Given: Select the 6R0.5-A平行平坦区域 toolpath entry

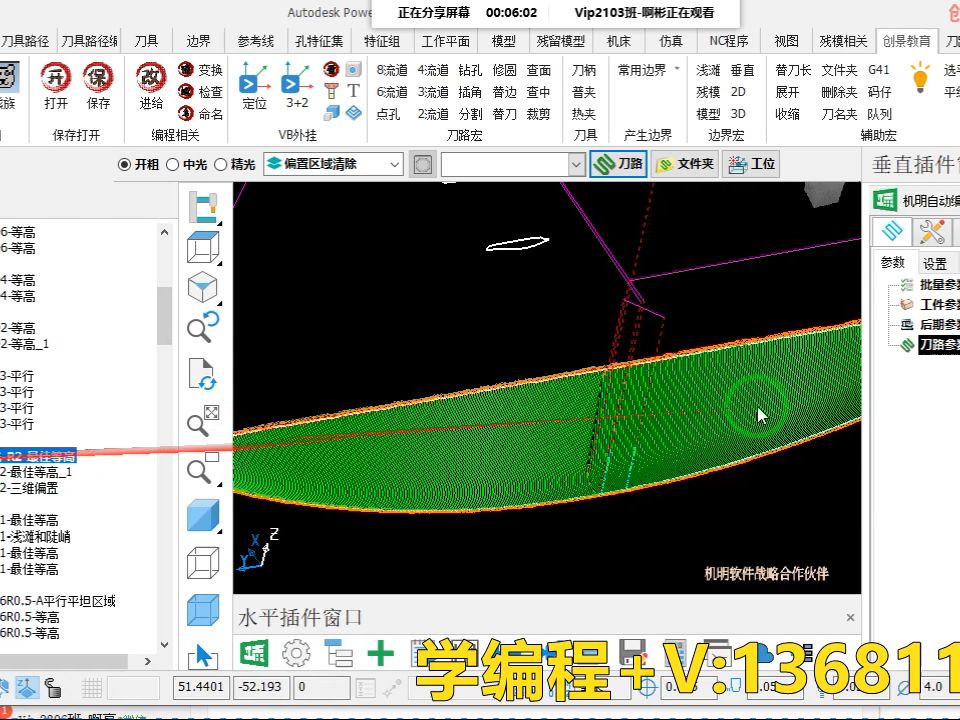Looking at the screenshot, I should pyautogui.click(x=58, y=601).
